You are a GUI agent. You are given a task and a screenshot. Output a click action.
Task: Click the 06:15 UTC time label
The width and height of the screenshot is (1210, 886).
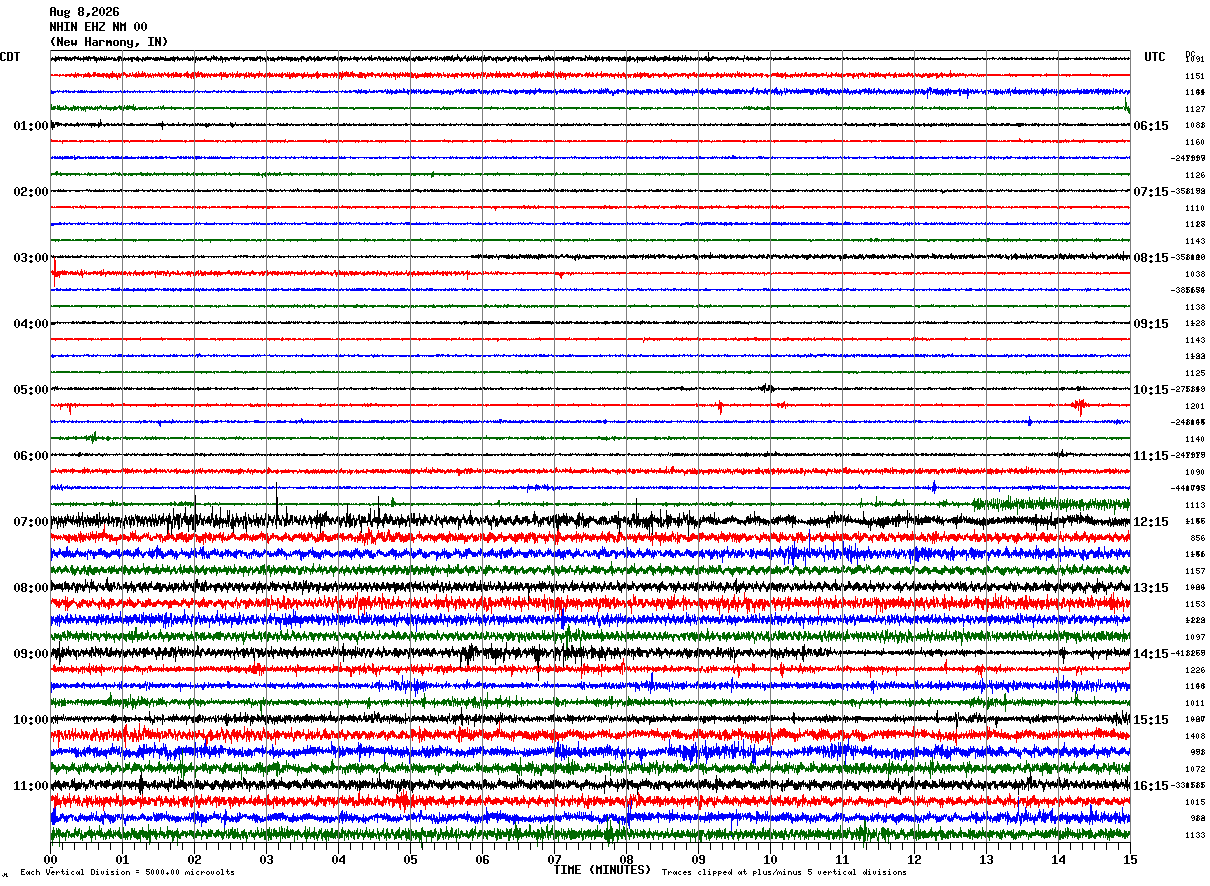(1151, 126)
